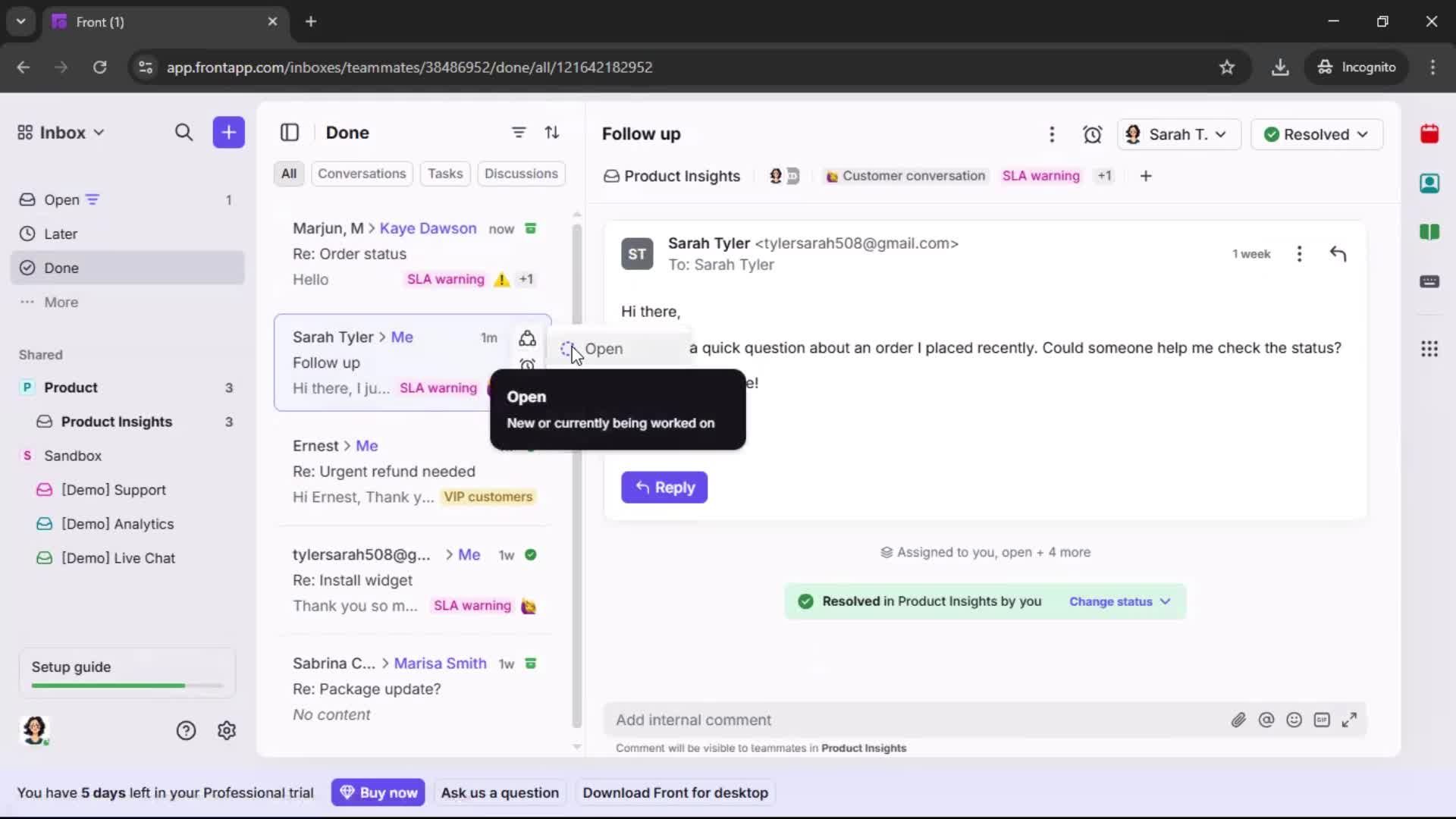The height and width of the screenshot is (819, 1456).
Task: Insert an emoji into the comment
Action: [1294, 720]
